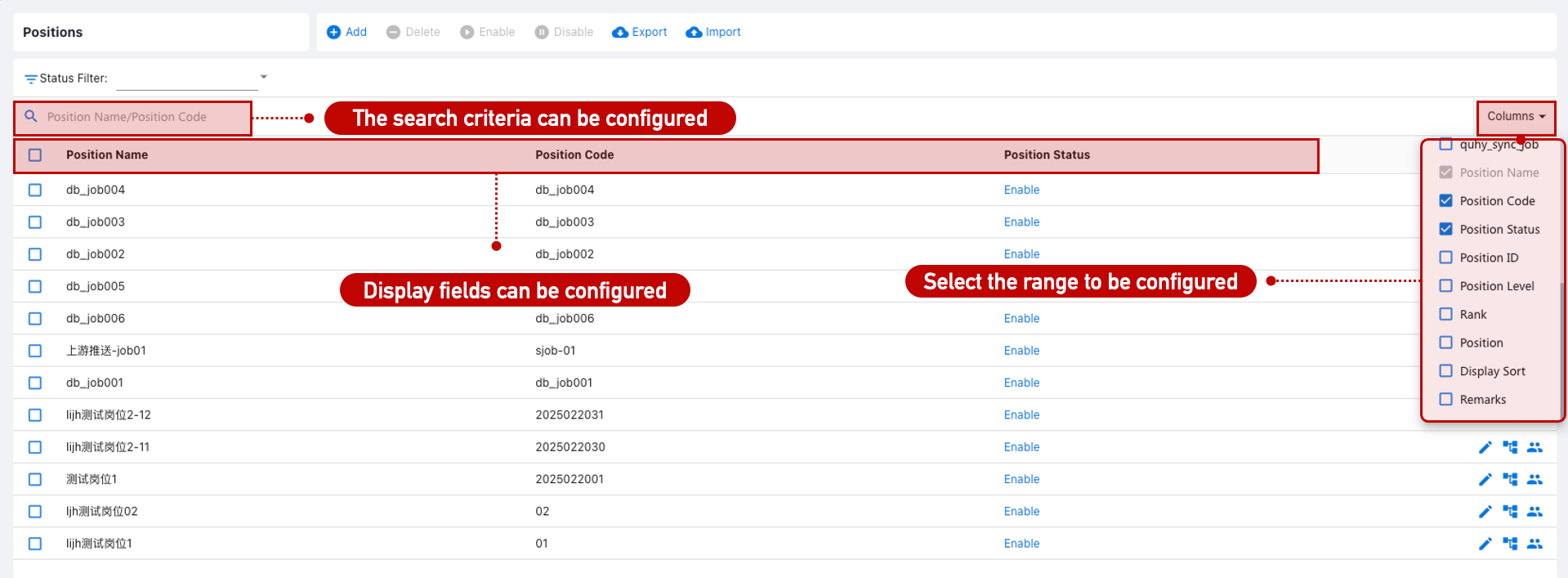Tick the checkbox for db_job004 row
The height and width of the screenshot is (578, 1568).
(35, 190)
